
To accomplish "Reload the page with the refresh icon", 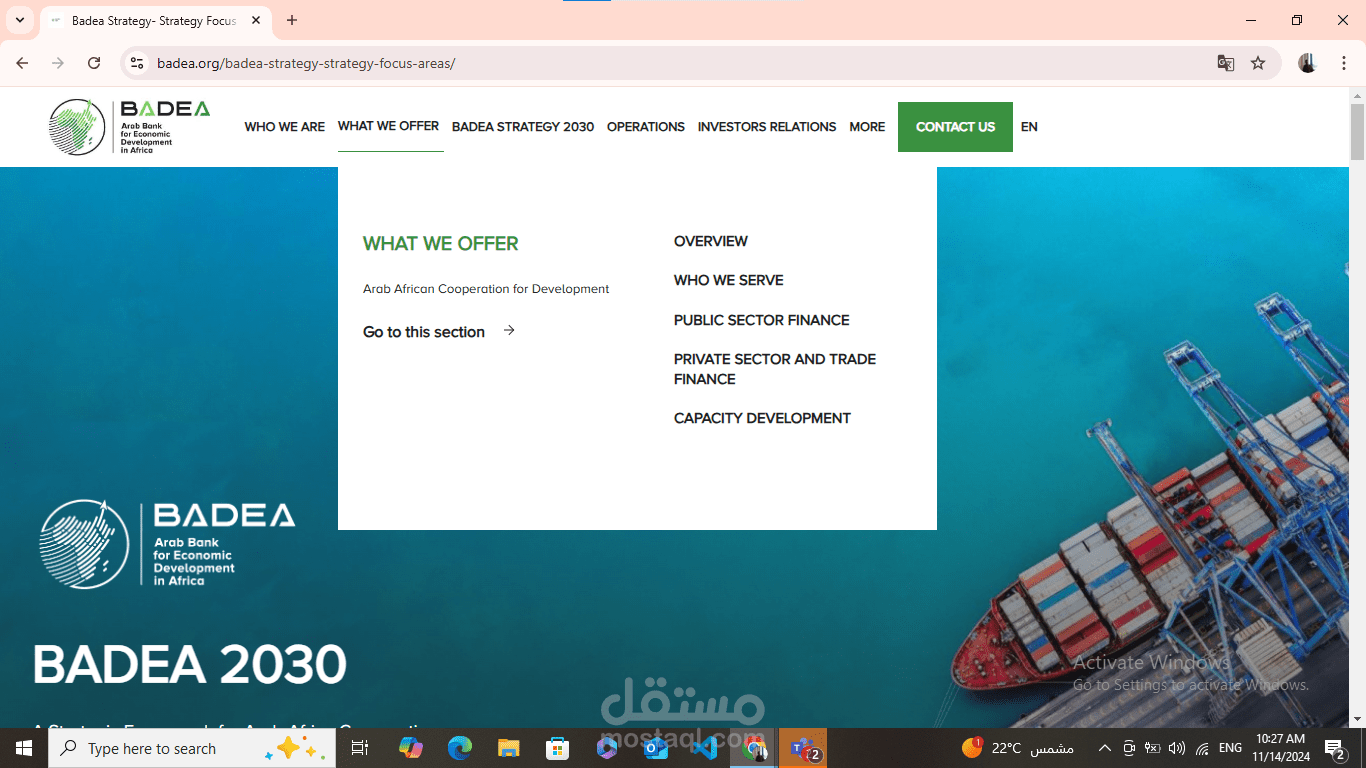I will [x=94, y=63].
